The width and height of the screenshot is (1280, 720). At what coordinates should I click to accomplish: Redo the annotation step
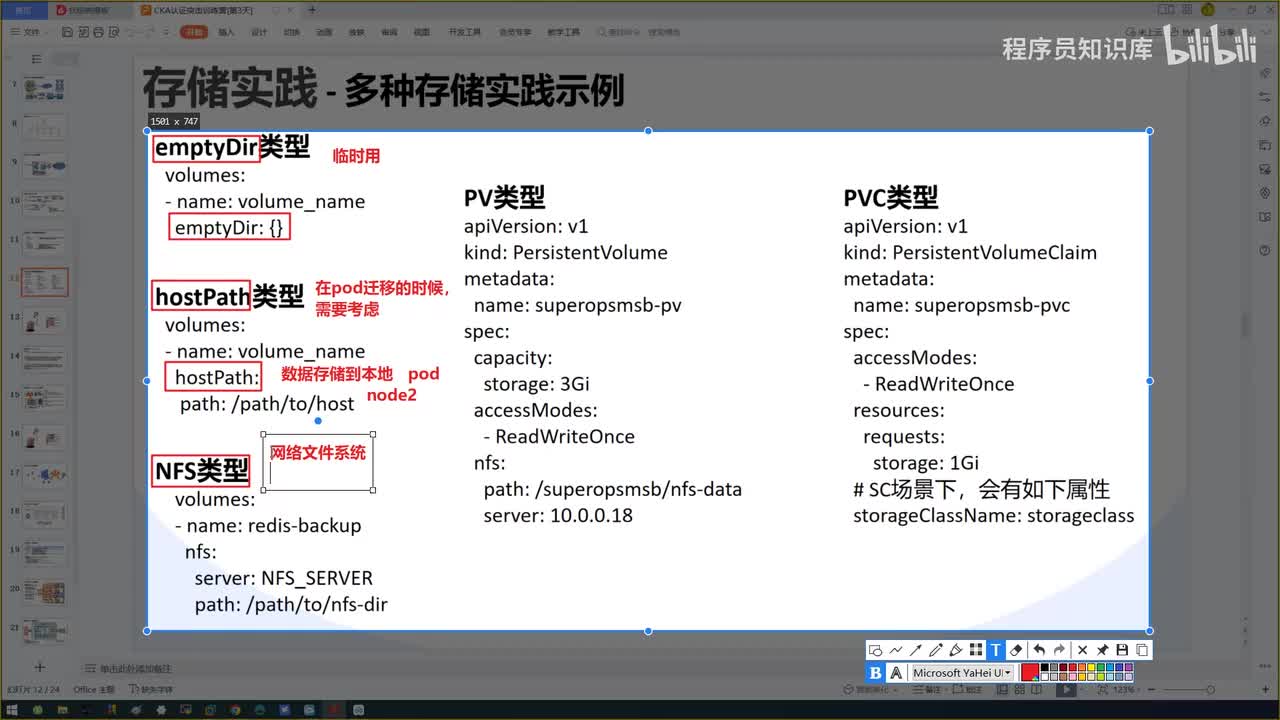[x=1059, y=650]
